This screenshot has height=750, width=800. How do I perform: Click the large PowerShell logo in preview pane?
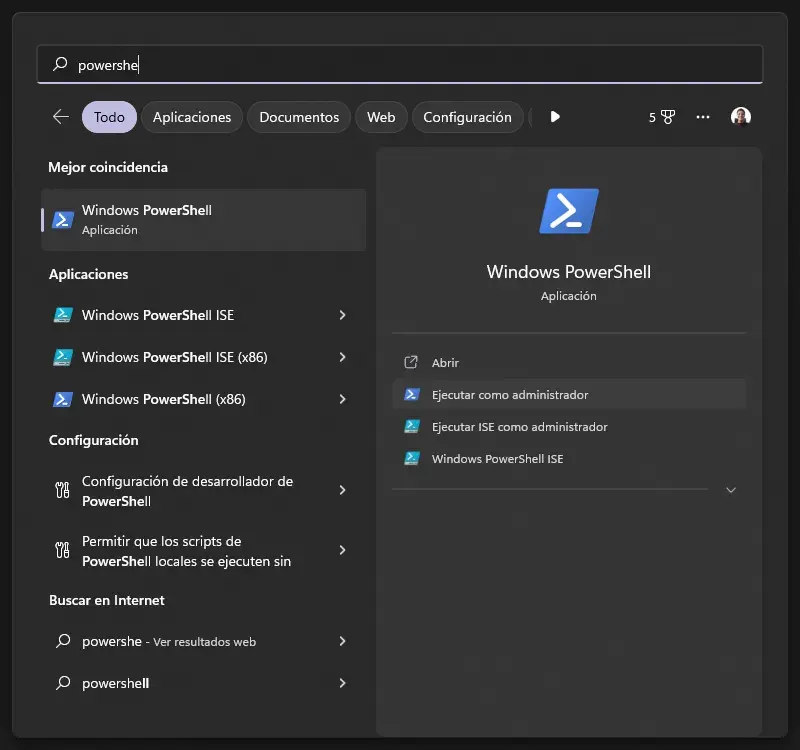point(569,211)
